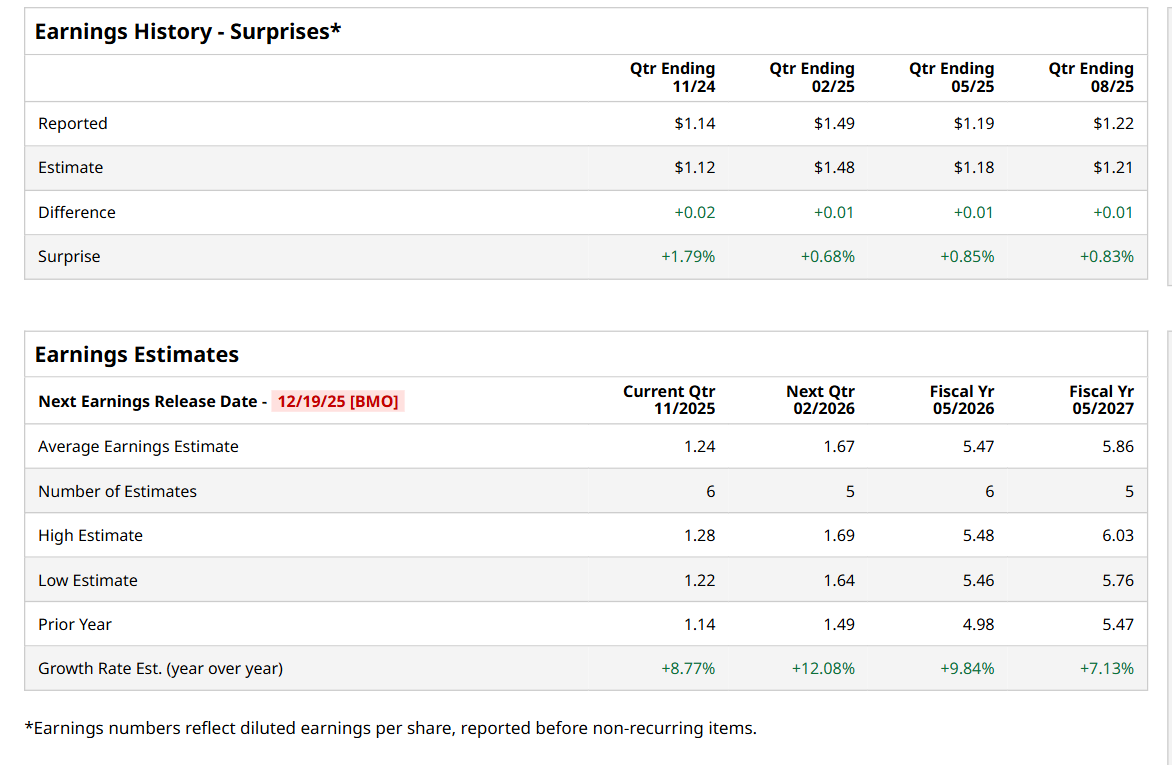Select the Qtr Ending 05/25 column header
Viewport: 1172px width, 765px height.
coord(952,77)
